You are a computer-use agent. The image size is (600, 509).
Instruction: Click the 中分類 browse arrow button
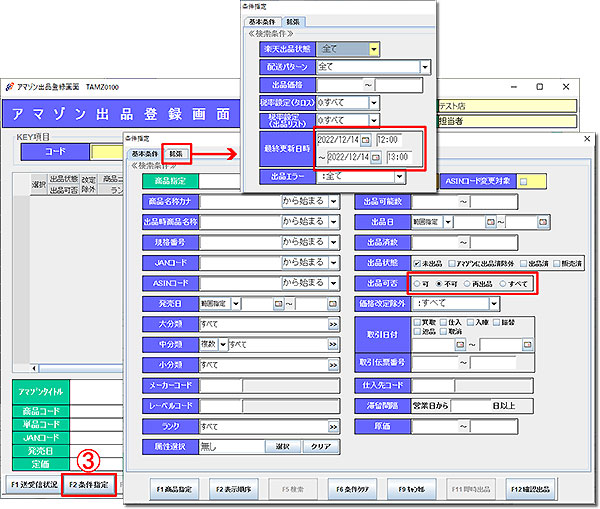tap(332, 344)
